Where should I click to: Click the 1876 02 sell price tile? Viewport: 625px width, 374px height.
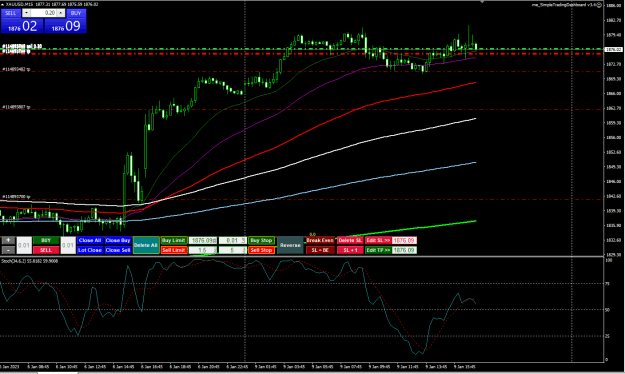[22, 26]
